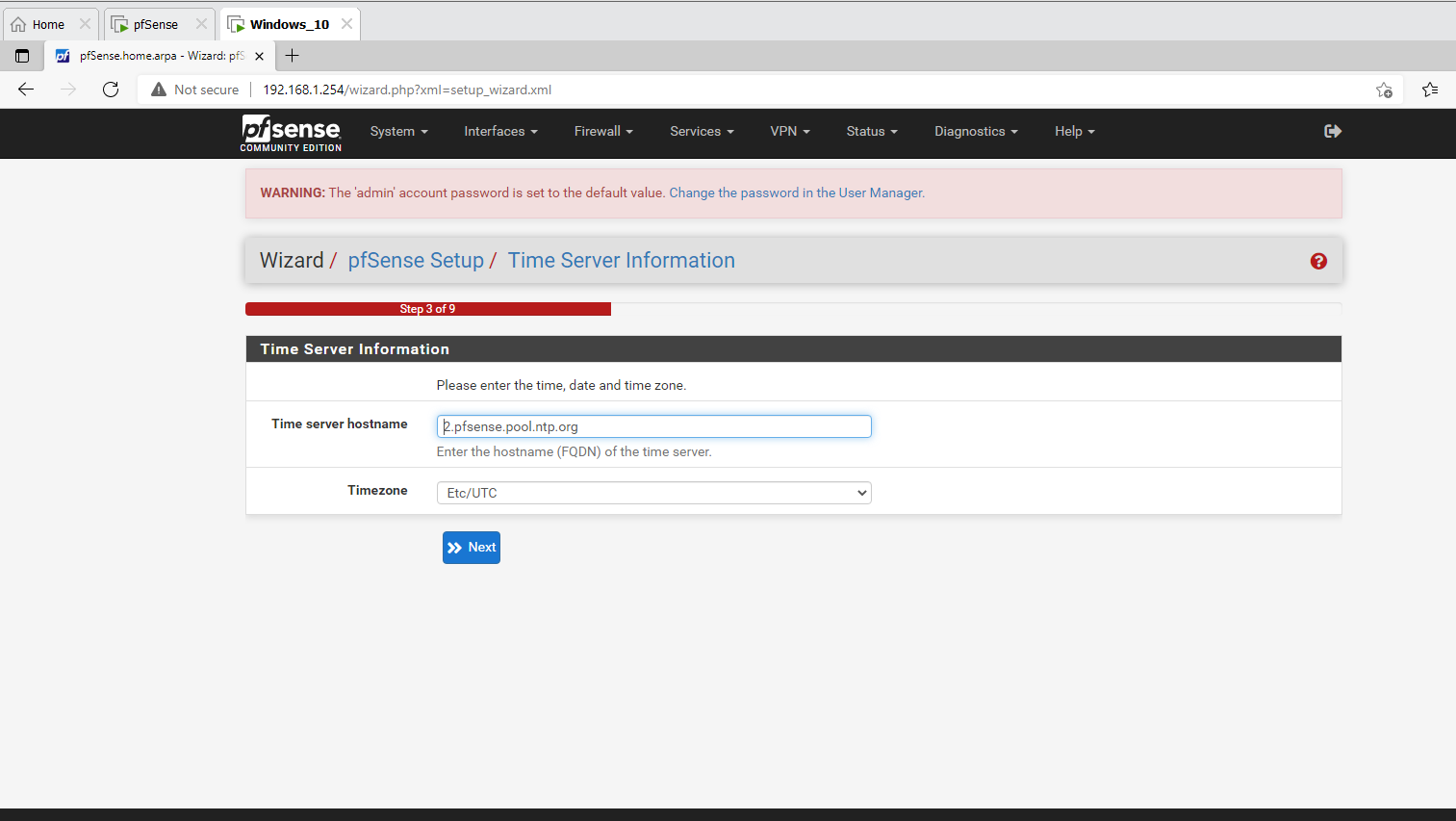Click the 'Timezone' field label
Viewport: 1456px width, 821px height.
(377, 490)
